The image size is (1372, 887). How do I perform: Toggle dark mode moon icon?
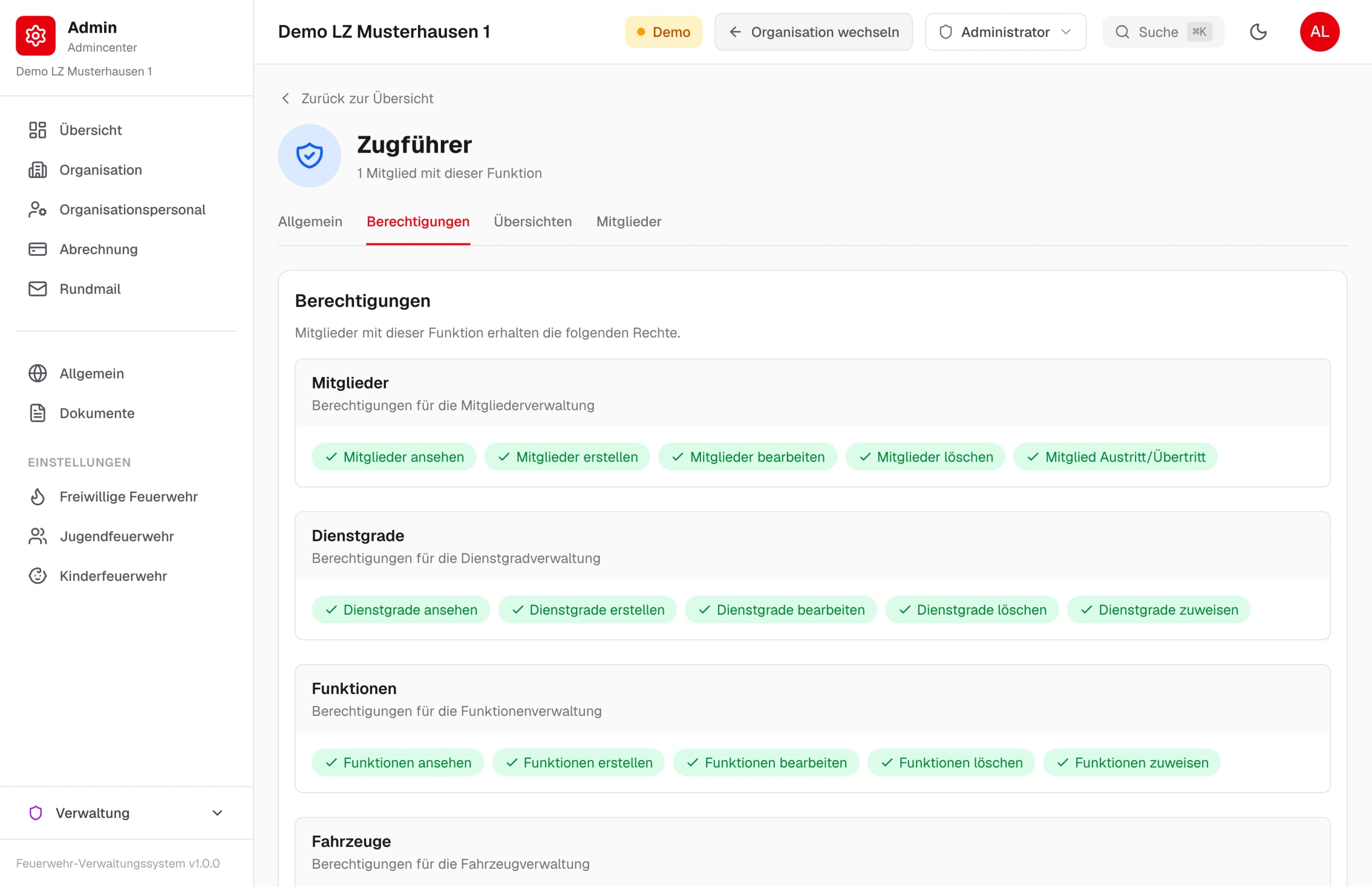tap(1258, 32)
